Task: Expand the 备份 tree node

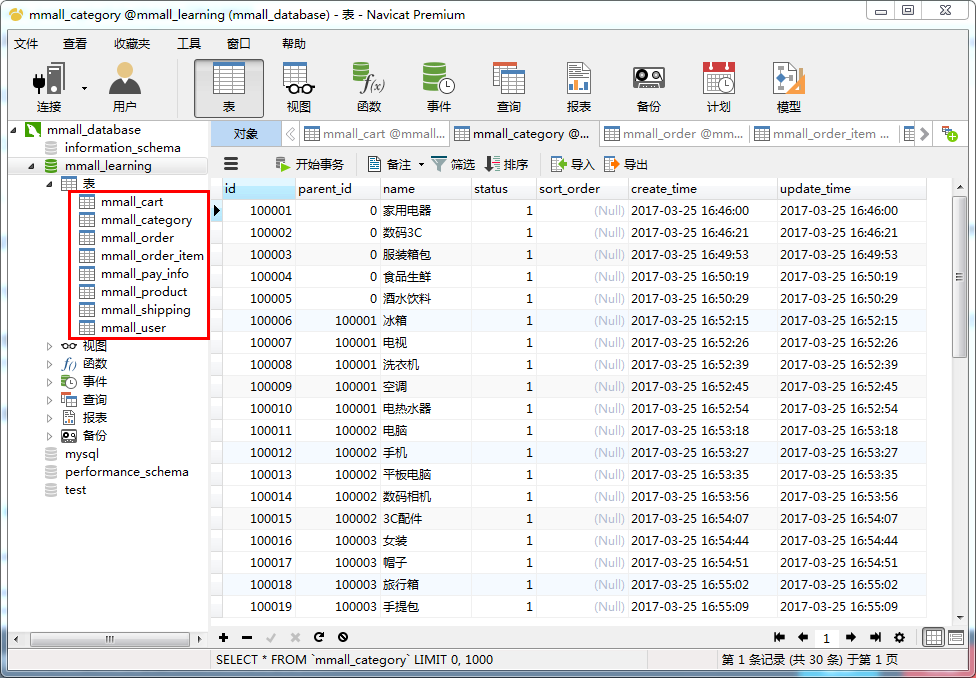Action: (x=50, y=436)
